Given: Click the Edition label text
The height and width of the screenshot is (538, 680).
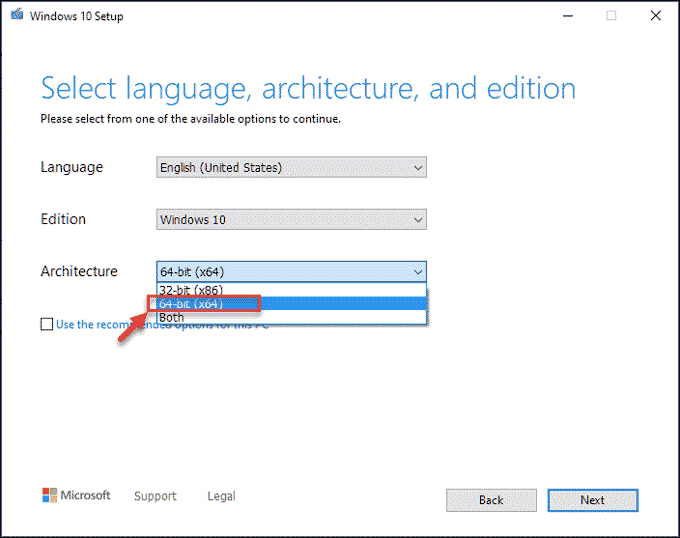Looking at the screenshot, I should pos(63,219).
